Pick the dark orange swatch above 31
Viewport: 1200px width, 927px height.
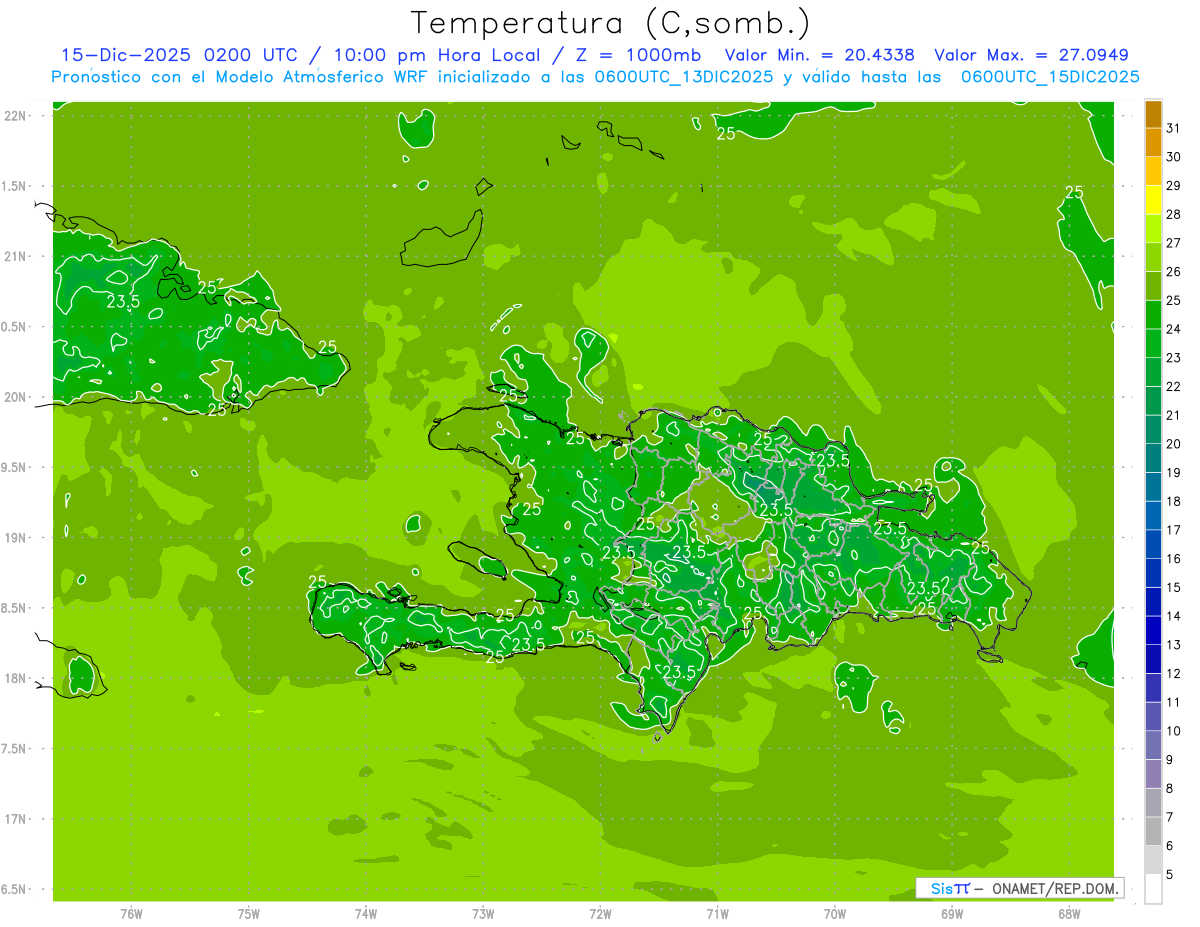pyautogui.click(x=1153, y=114)
